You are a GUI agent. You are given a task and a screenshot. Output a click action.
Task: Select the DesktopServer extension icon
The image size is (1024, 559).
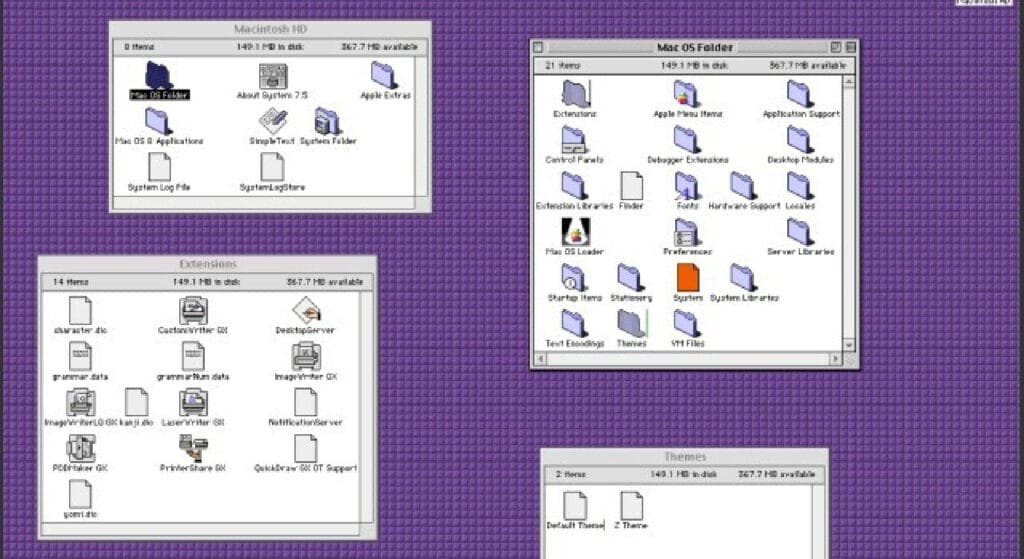306,311
